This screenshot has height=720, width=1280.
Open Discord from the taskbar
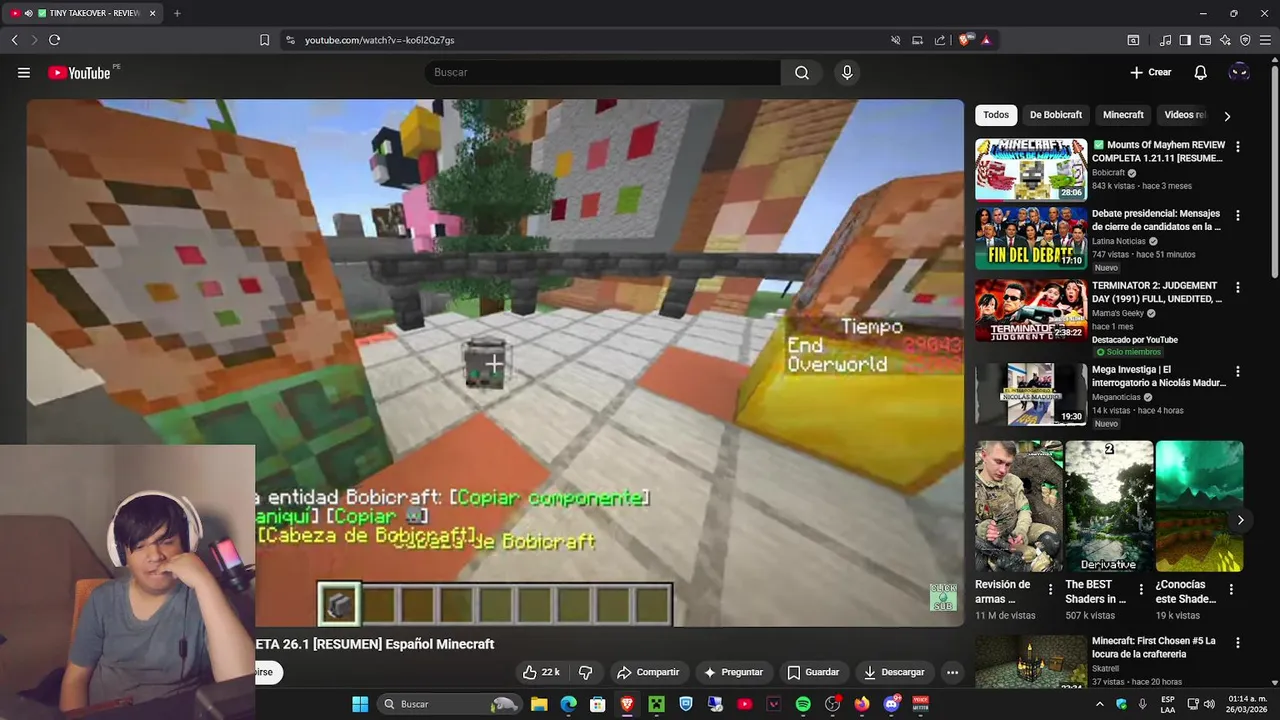coord(891,704)
